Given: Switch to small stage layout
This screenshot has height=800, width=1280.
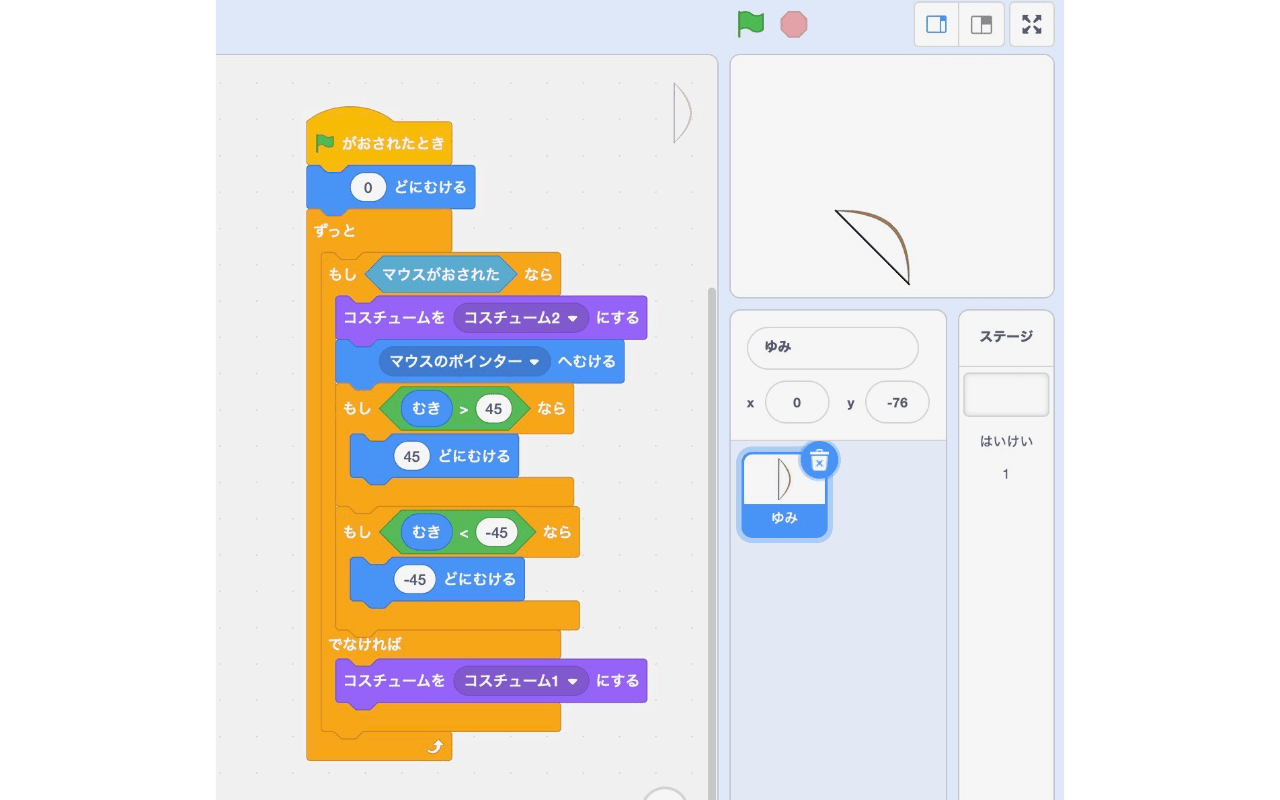Looking at the screenshot, I should point(937,24).
